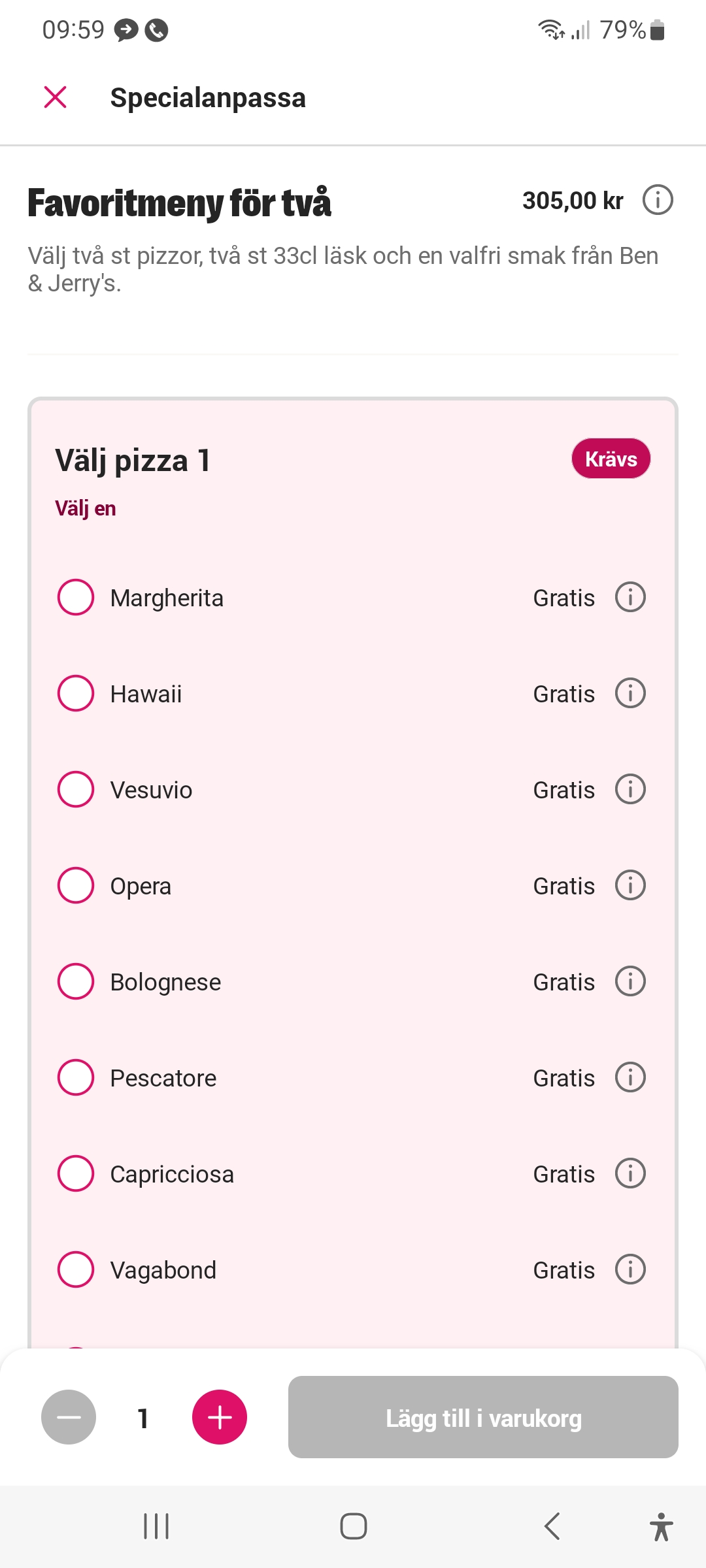This screenshot has width=706, height=1568.
Task: Choose Hawaii as pizza 1
Action: click(x=76, y=693)
